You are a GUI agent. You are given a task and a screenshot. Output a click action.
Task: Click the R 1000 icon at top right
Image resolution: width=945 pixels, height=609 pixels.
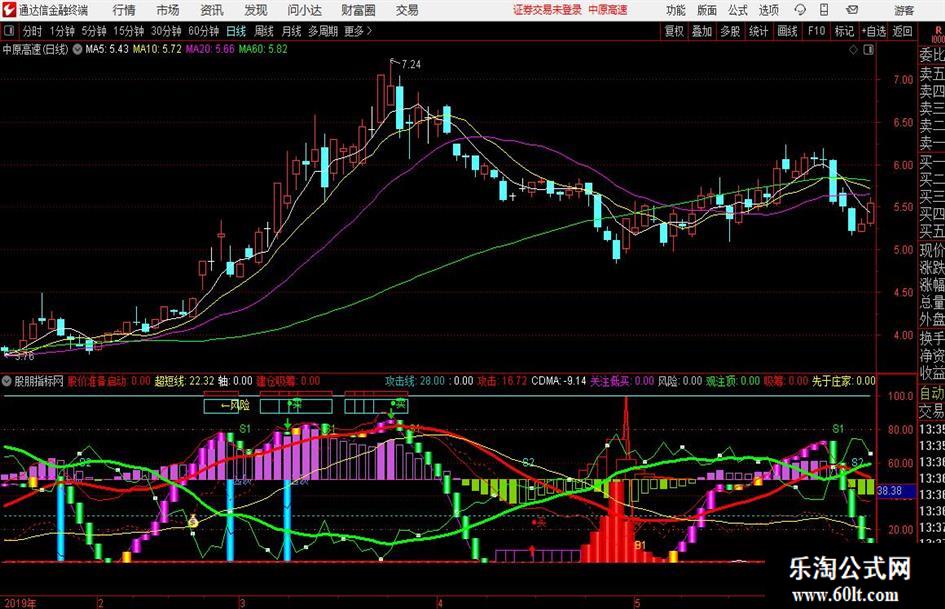pos(938,34)
